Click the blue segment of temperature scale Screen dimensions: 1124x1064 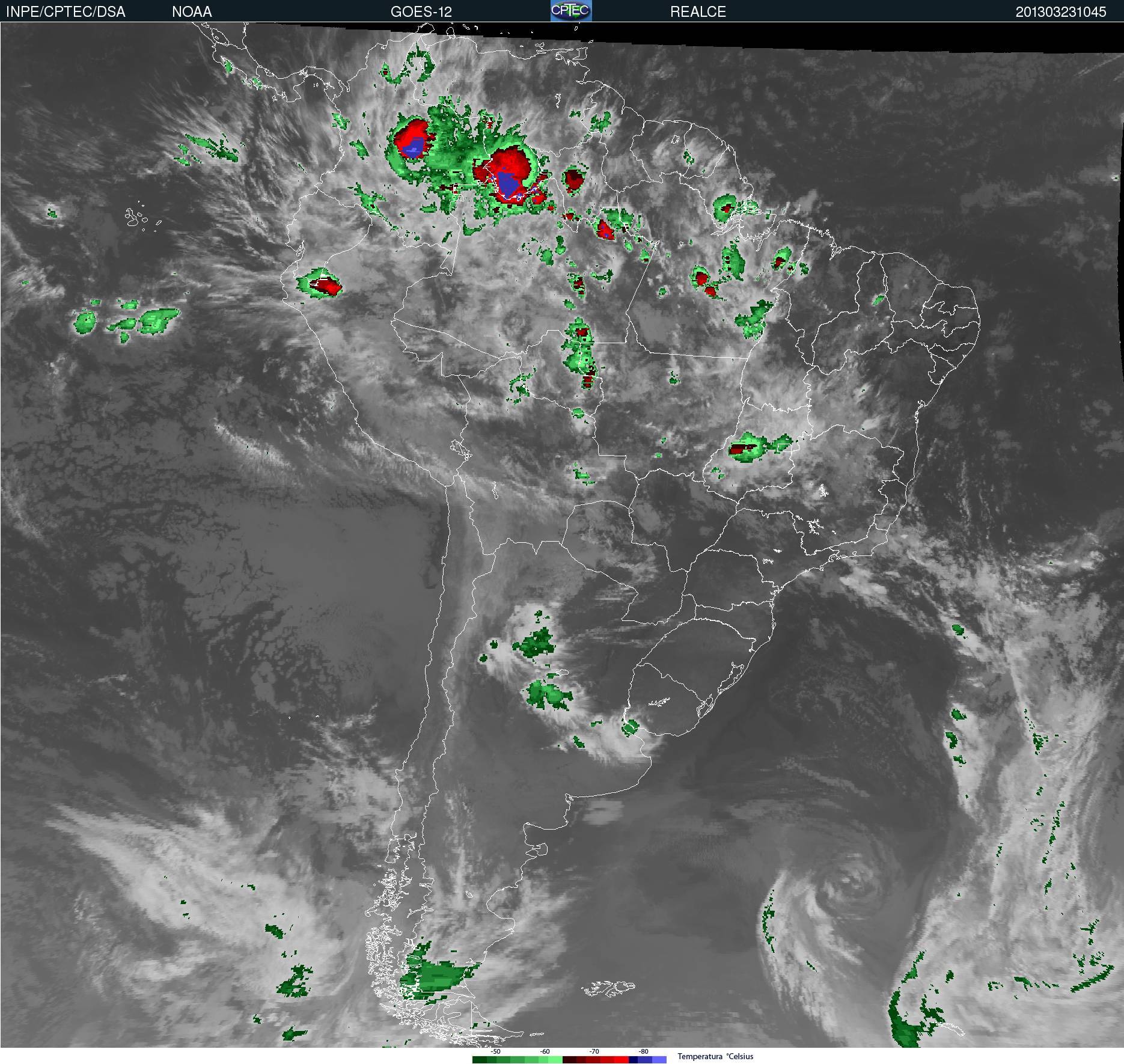pos(647,1060)
